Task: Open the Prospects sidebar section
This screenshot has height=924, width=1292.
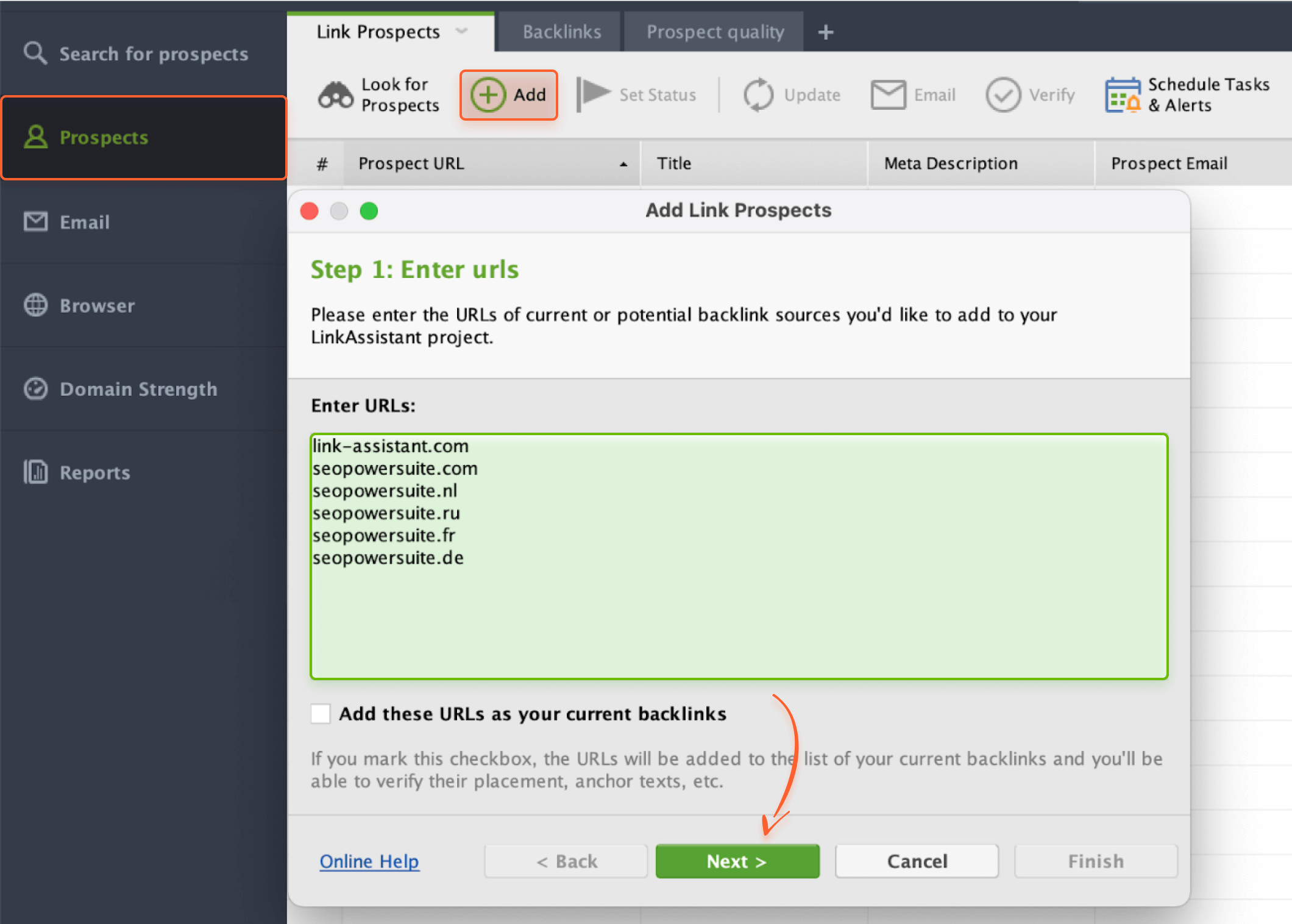Action: click(x=144, y=138)
